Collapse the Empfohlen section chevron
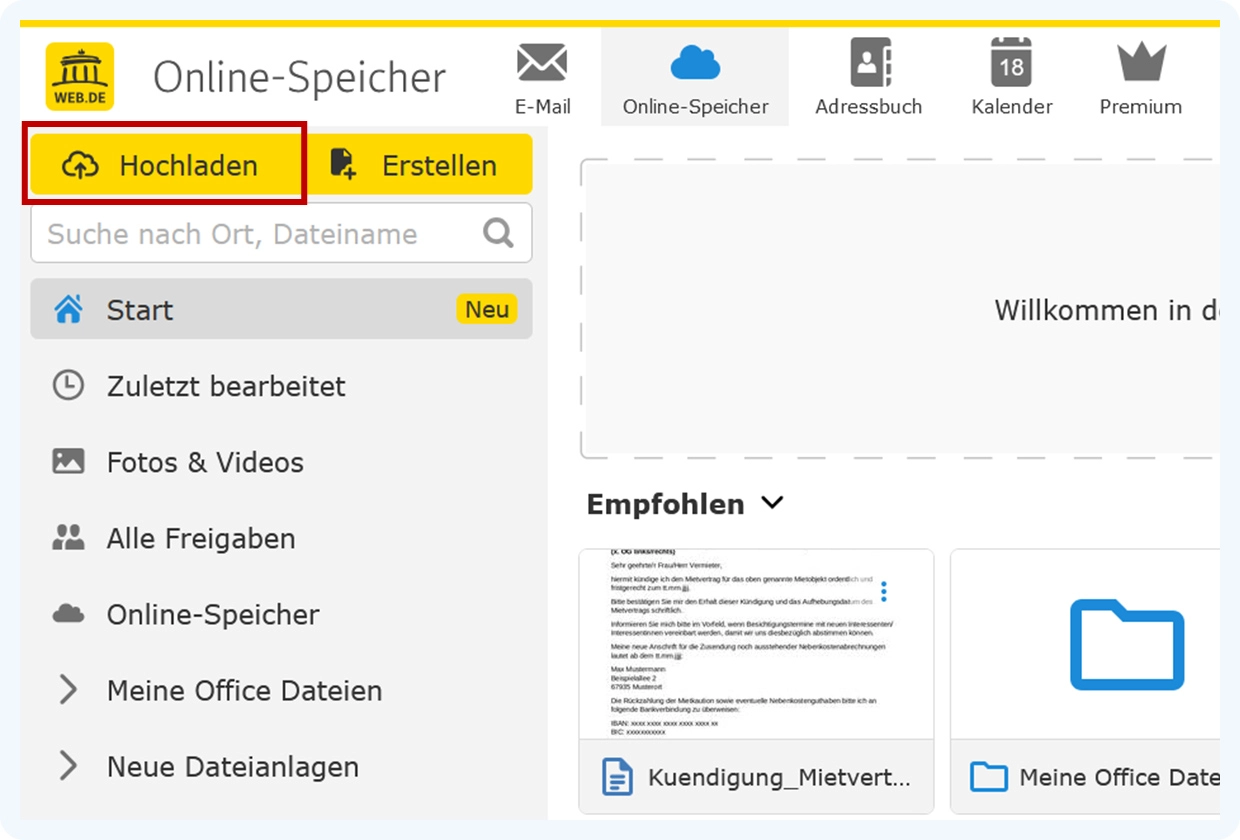1240x840 pixels. (772, 503)
